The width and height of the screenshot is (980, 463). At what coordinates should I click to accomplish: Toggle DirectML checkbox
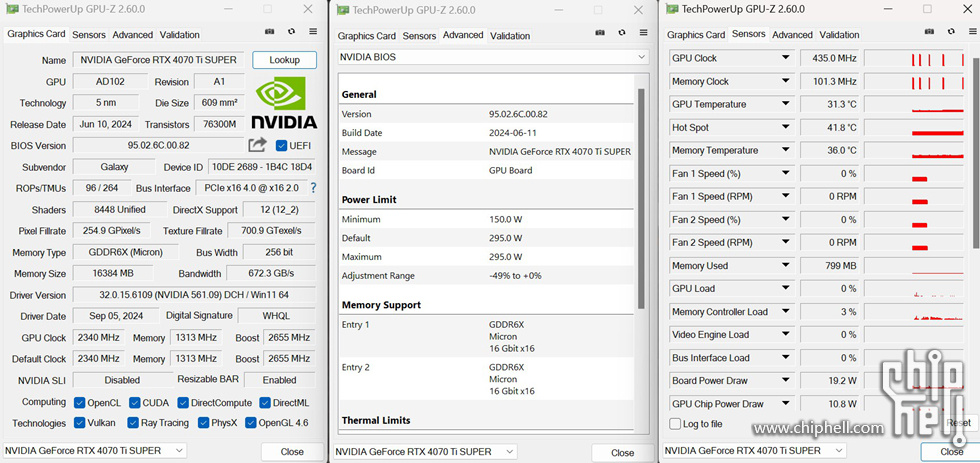tap(264, 402)
